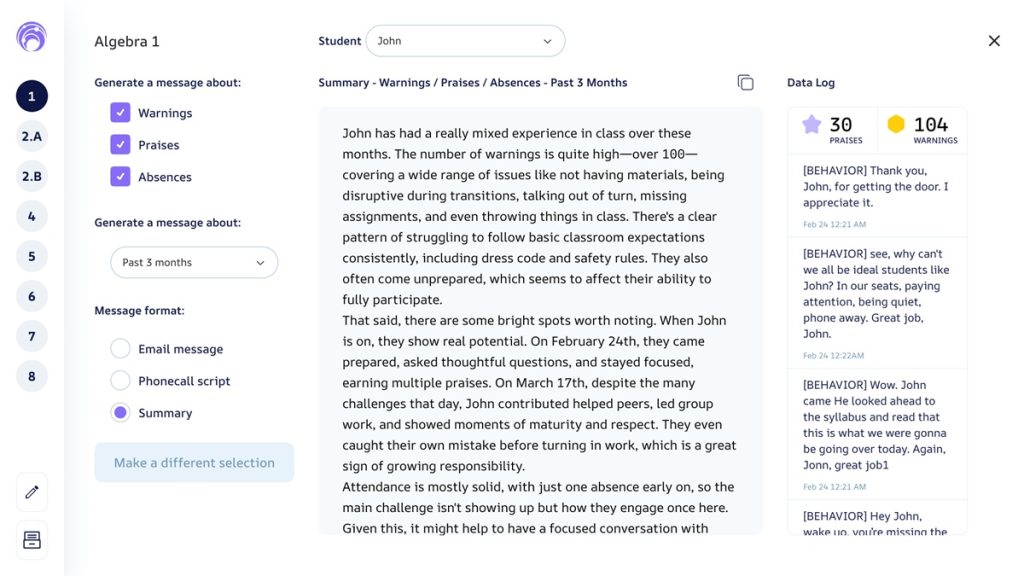
Task: Copy the summary with the copy icon
Action: point(745,82)
